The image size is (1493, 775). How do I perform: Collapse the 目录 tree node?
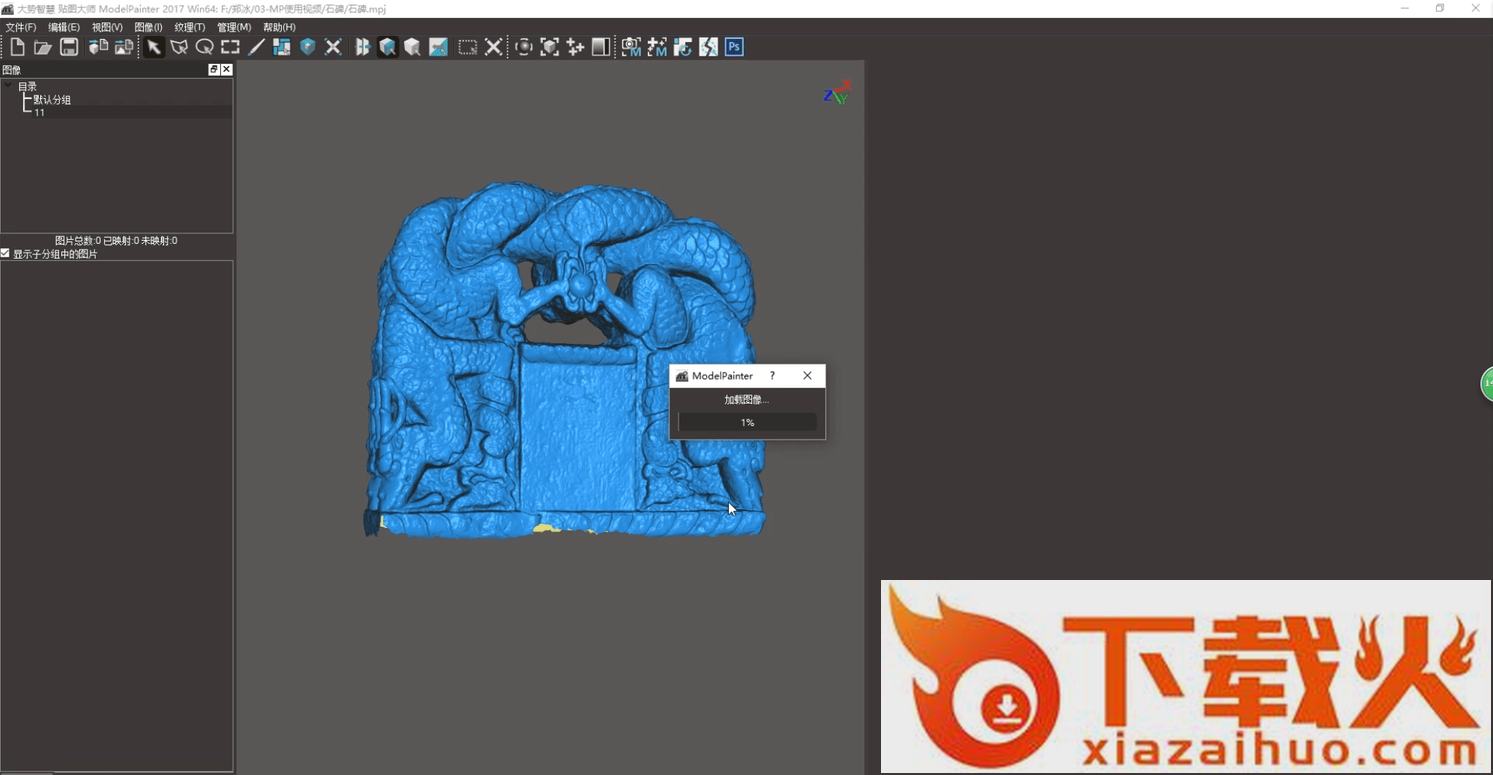8,86
